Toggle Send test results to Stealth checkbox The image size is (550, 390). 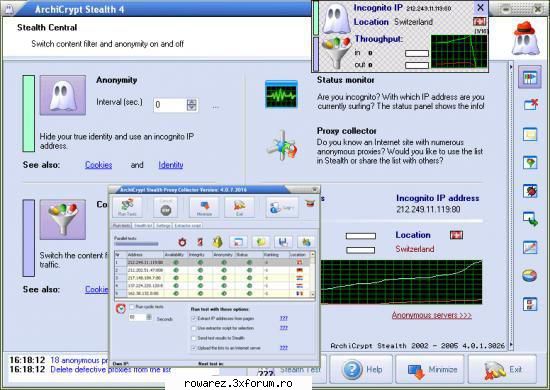[193, 338]
